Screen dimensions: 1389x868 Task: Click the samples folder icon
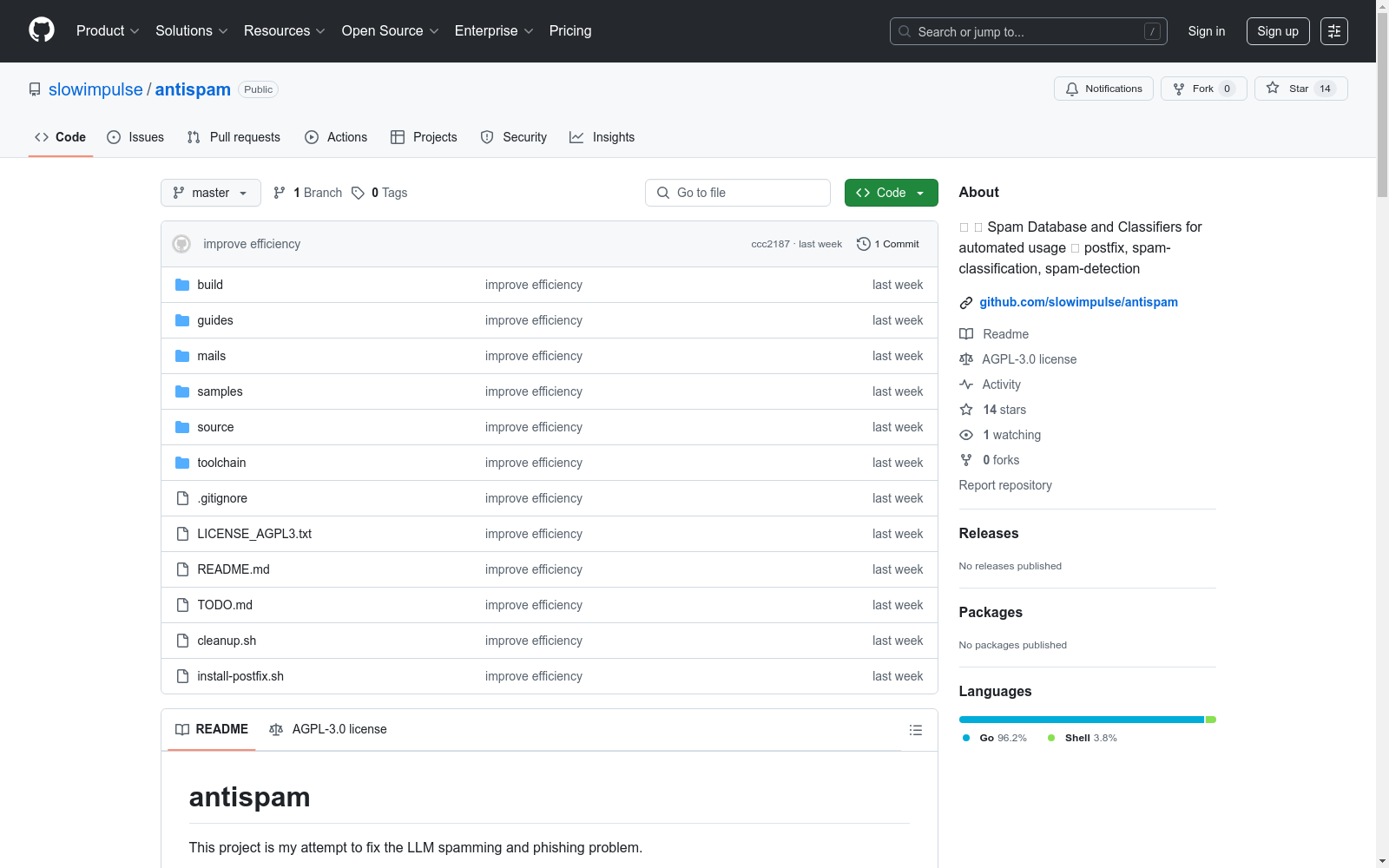(x=182, y=391)
